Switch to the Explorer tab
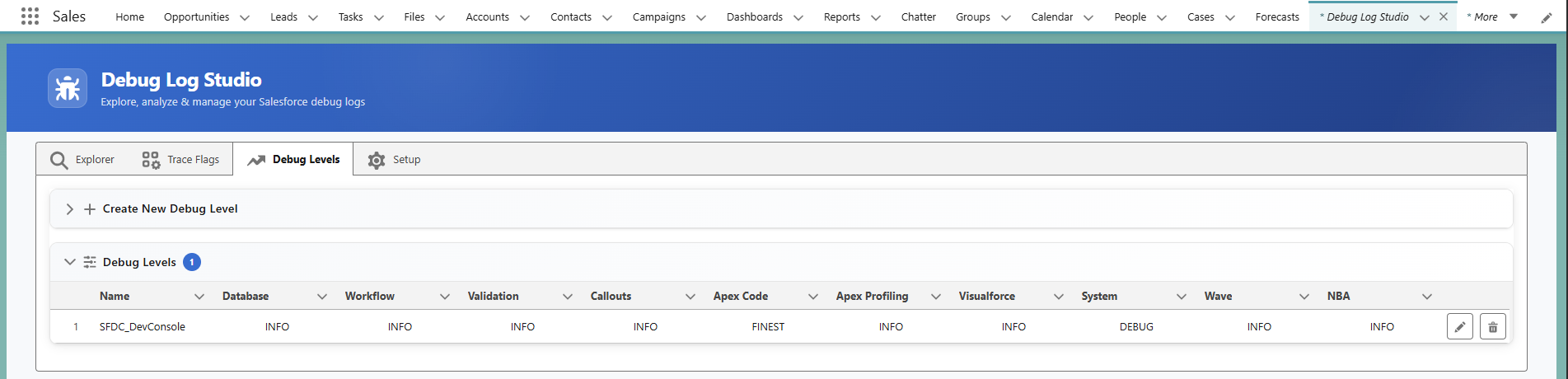1568x379 pixels. (x=82, y=159)
